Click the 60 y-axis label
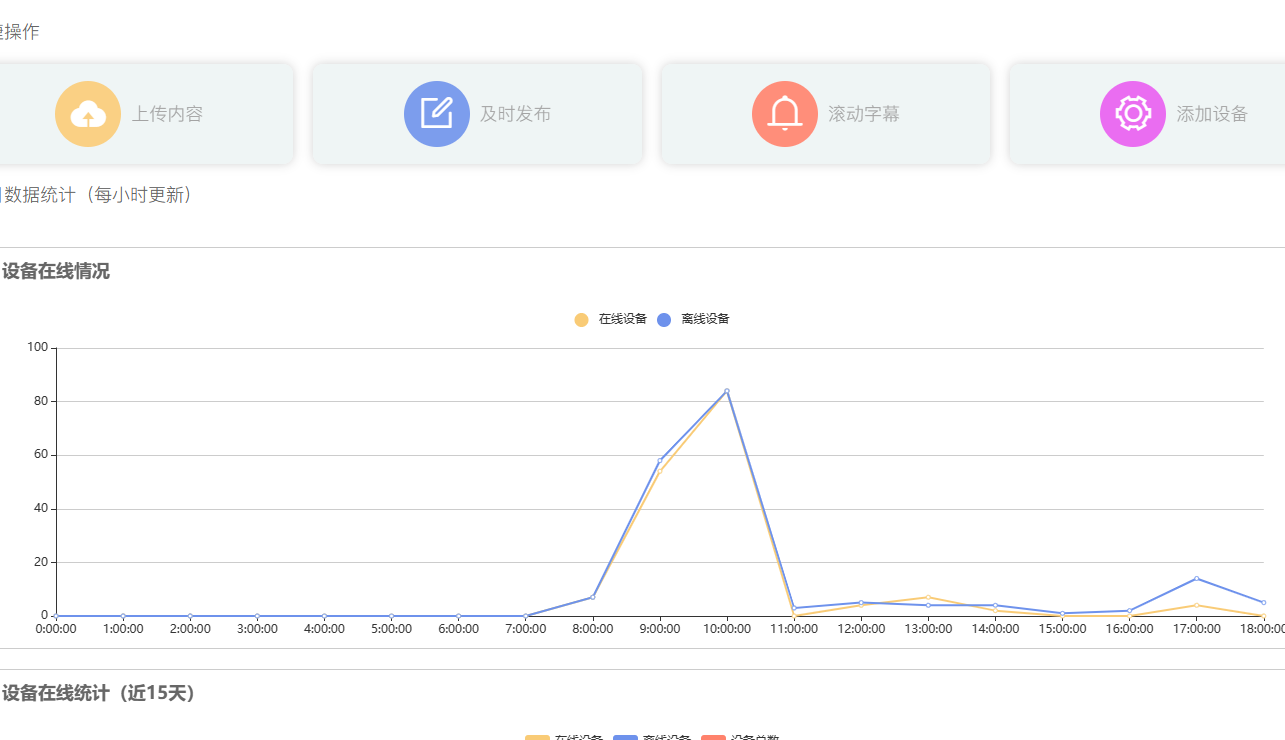This screenshot has height=740, width=1285. click(41, 455)
